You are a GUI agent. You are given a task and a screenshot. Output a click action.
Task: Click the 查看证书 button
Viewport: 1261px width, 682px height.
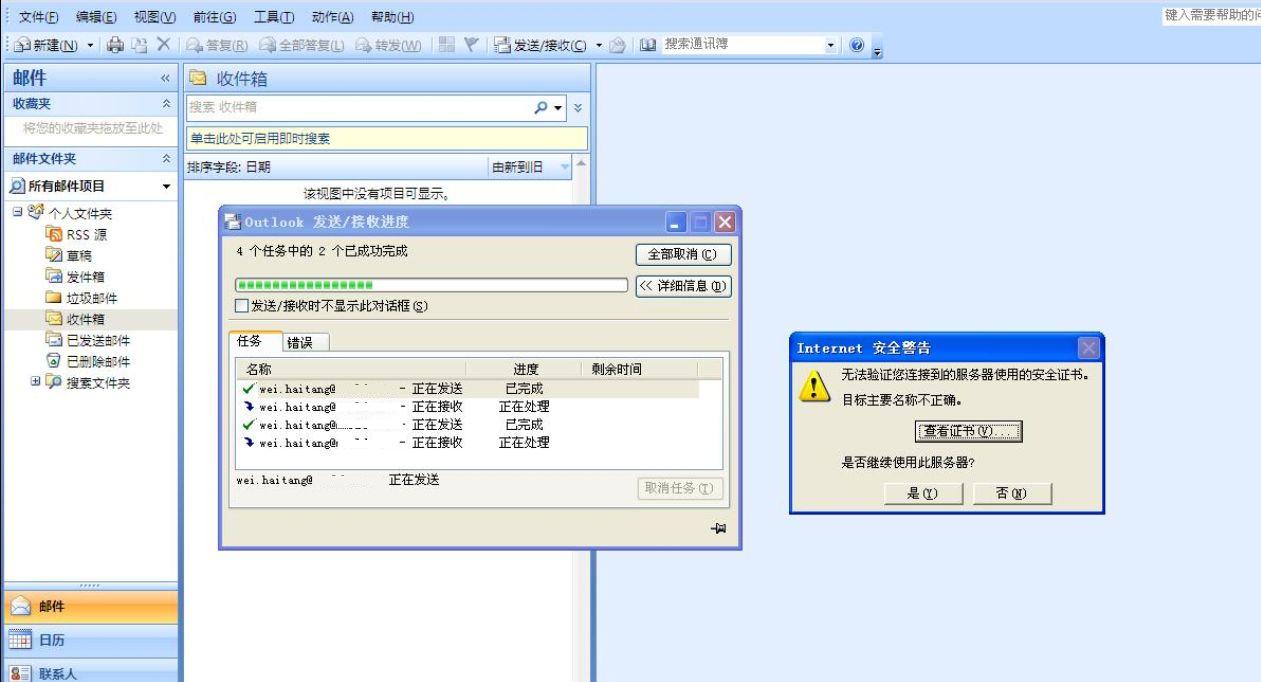[969, 431]
